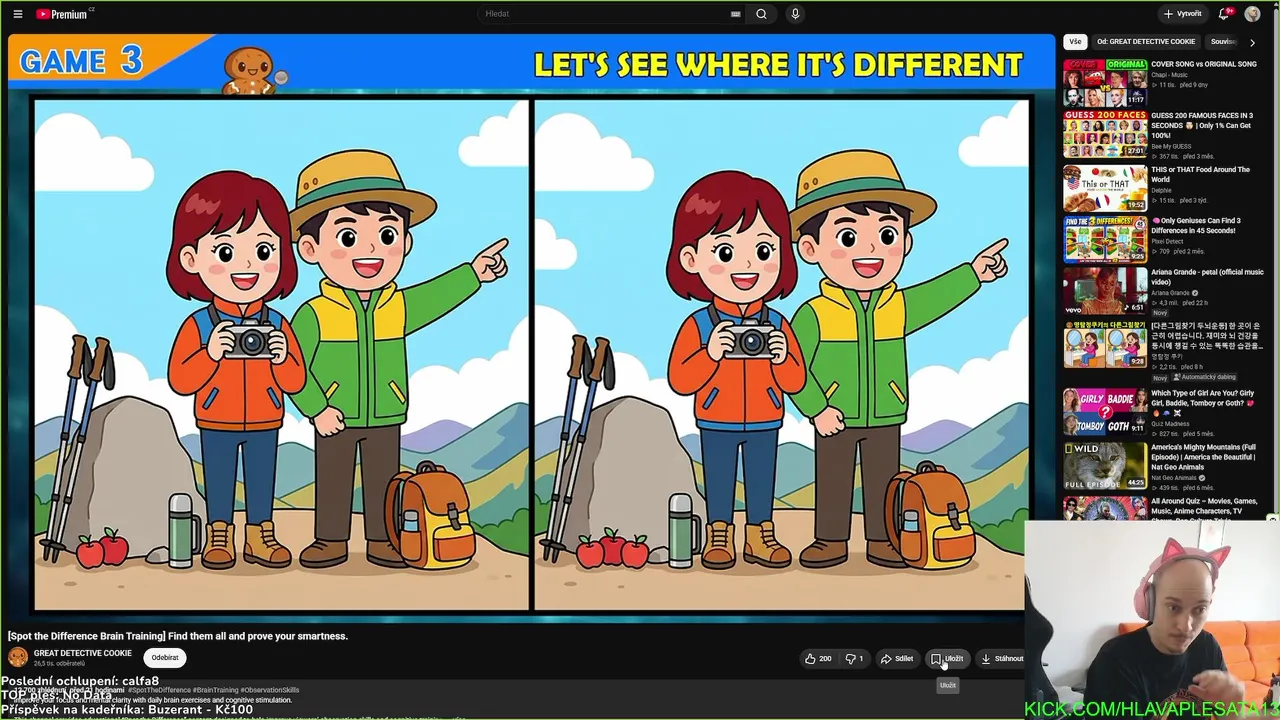Open the on-screen keyboard in search box
This screenshot has height=720, width=1280.
pos(736,14)
